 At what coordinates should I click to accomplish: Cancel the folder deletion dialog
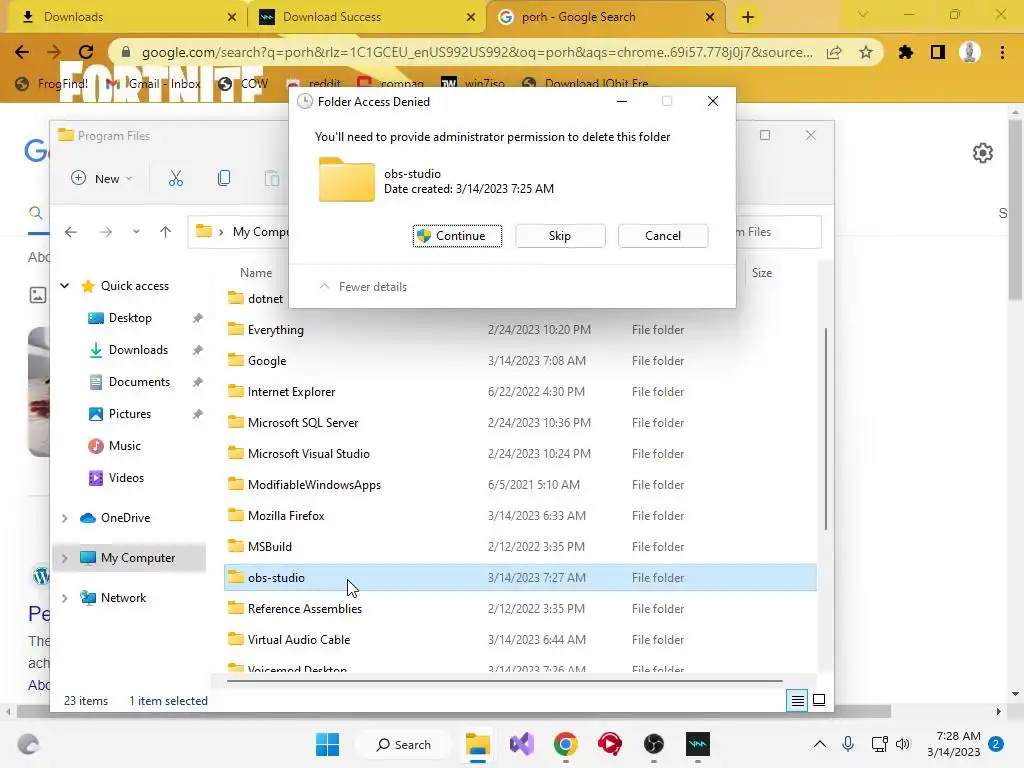click(x=663, y=236)
